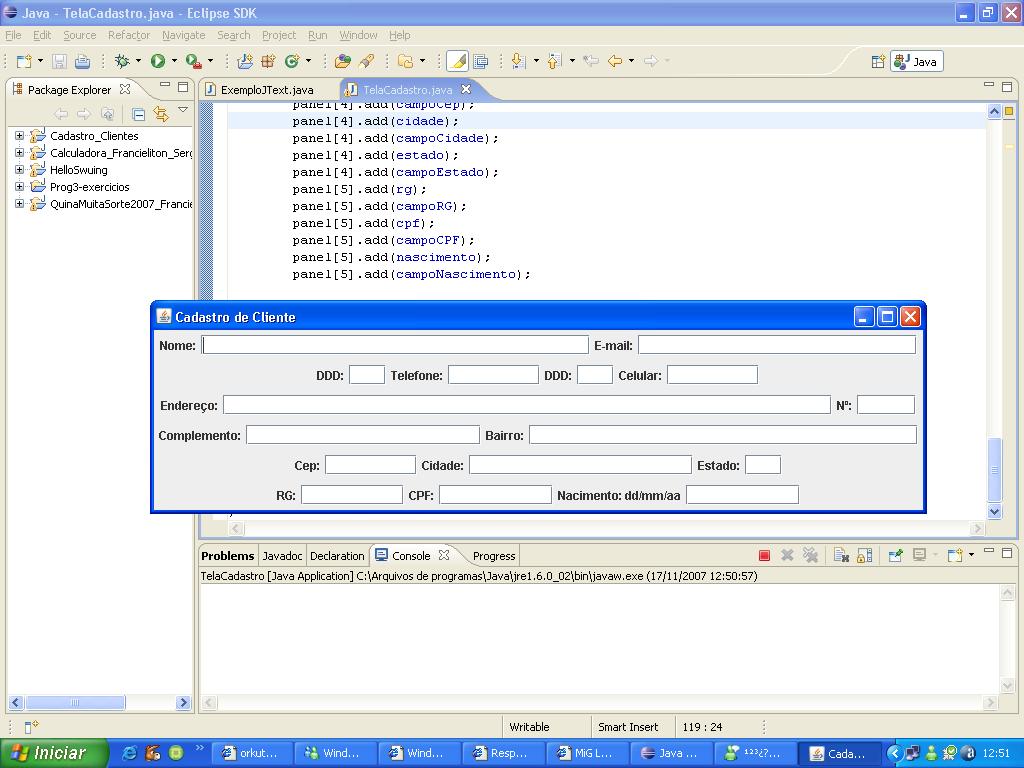This screenshot has width=1024, height=768.
Task: Click the Print icon in toolbar
Action: (82, 61)
